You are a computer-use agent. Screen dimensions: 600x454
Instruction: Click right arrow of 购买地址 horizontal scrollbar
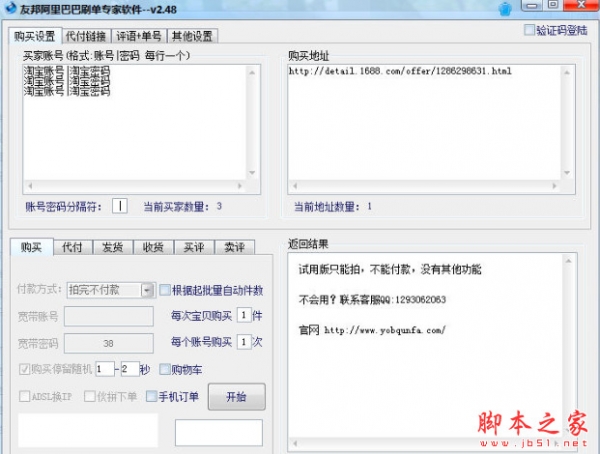click(554, 186)
